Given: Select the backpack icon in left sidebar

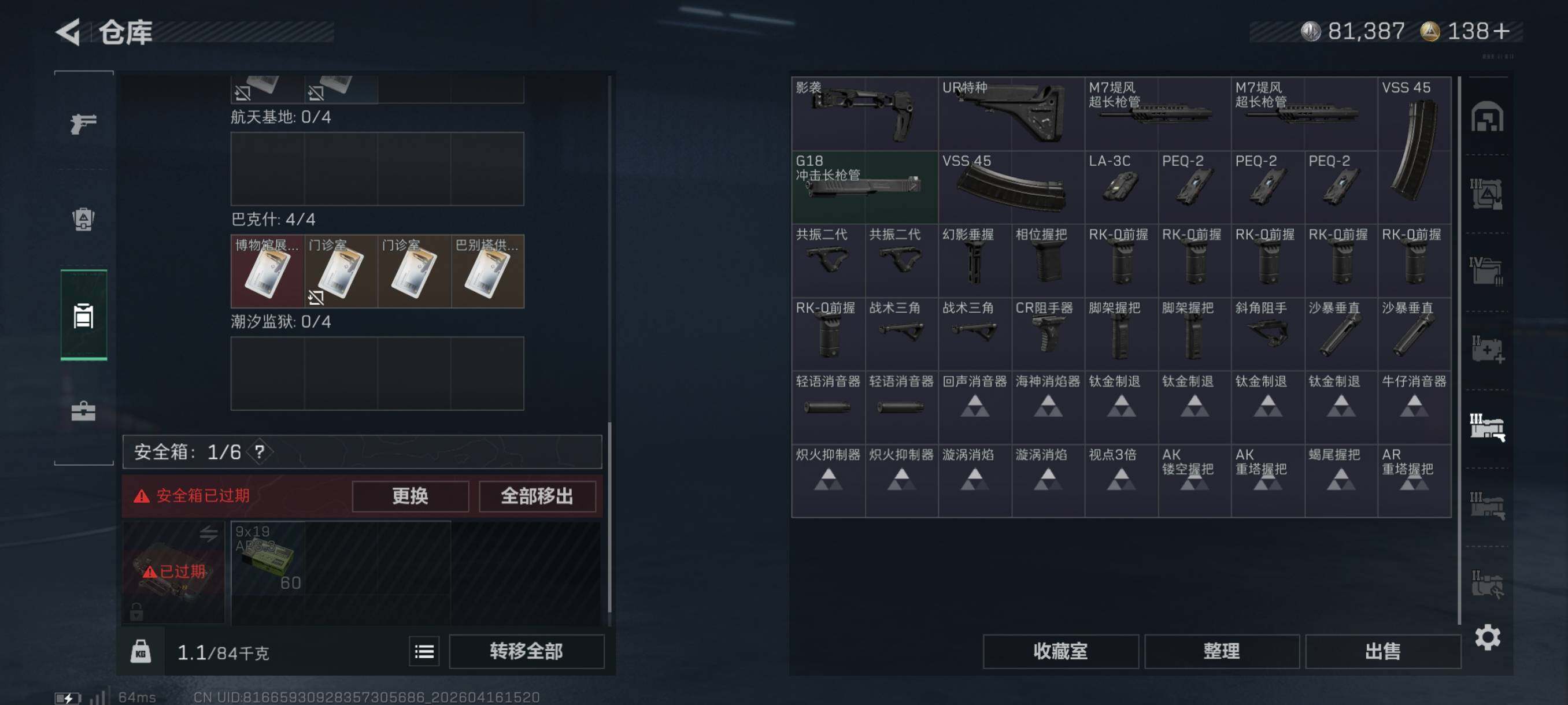Looking at the screenshot, I should click(83, 219).
